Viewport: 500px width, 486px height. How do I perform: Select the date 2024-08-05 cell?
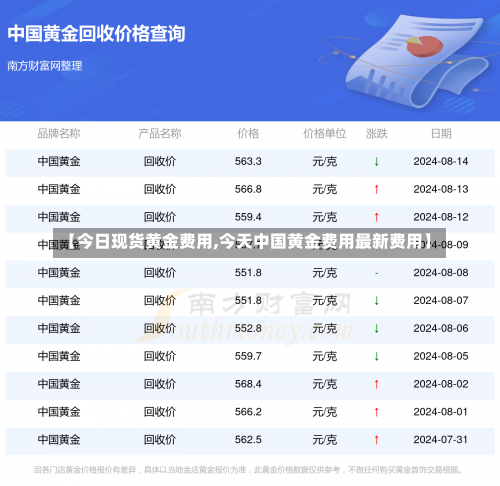(441, 356)
